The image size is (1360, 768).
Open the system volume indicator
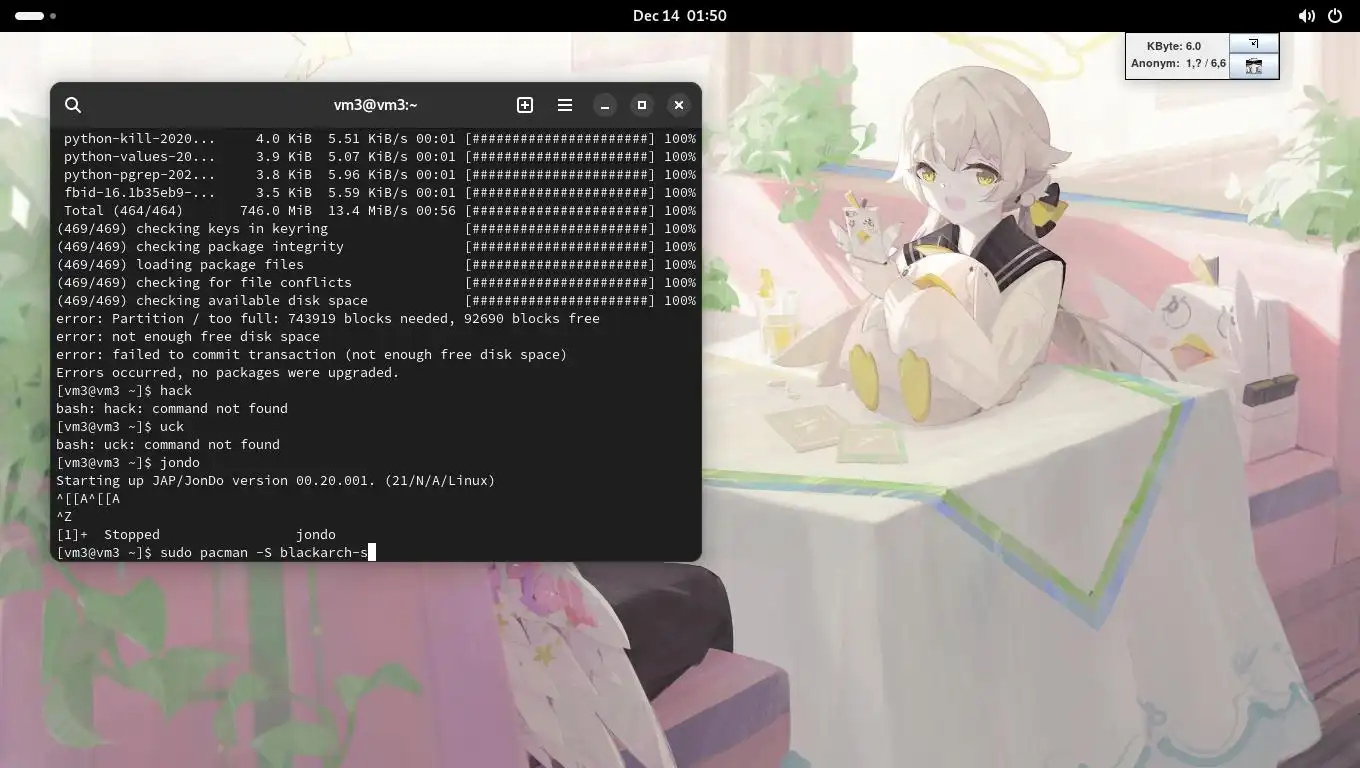click(x=1306, y=16)
